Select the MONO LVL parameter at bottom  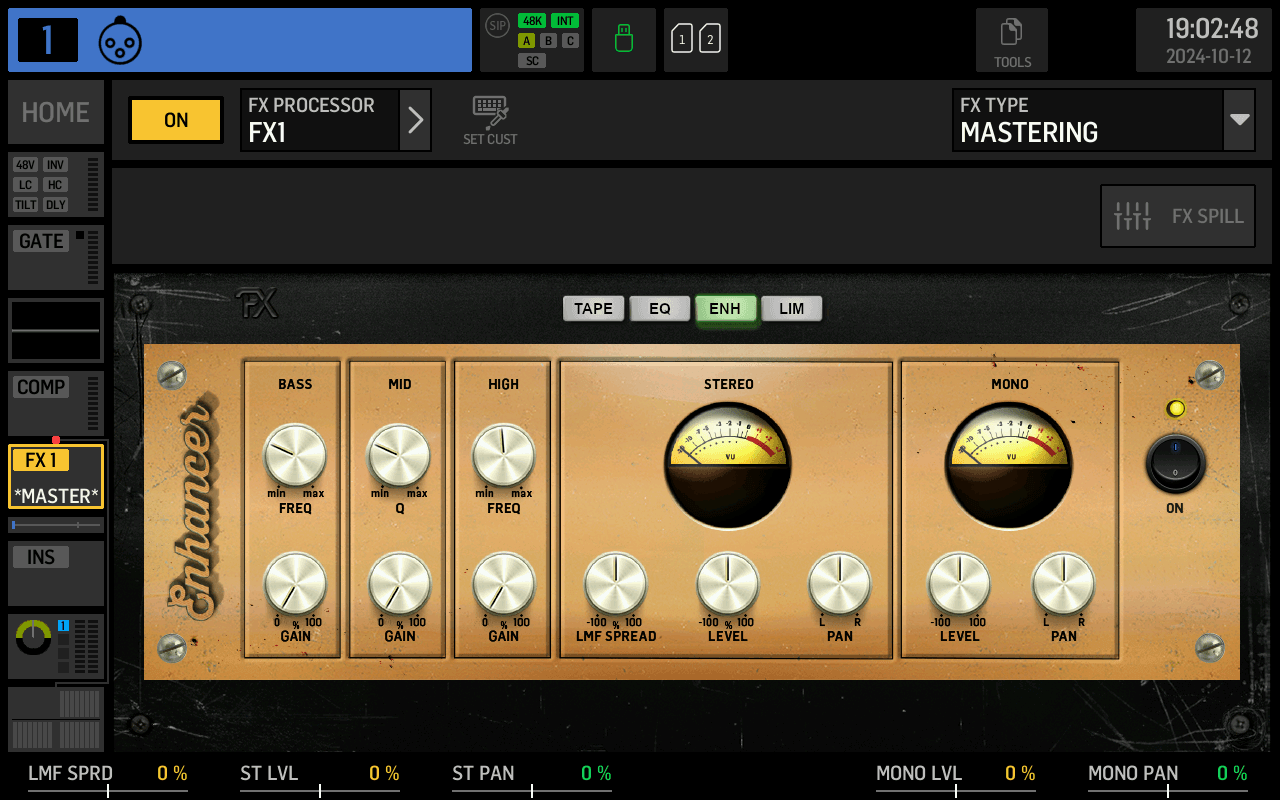pos(956,778)
